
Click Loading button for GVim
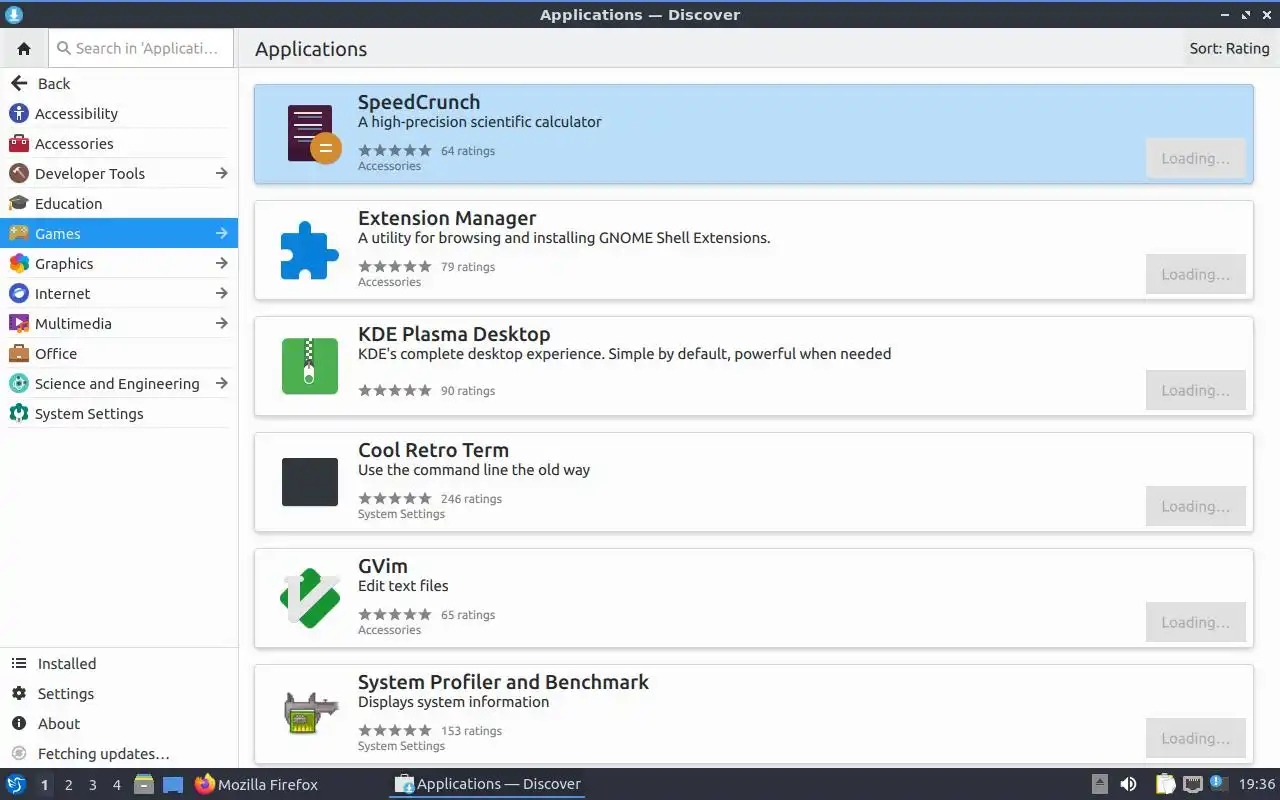[1196, 622]
